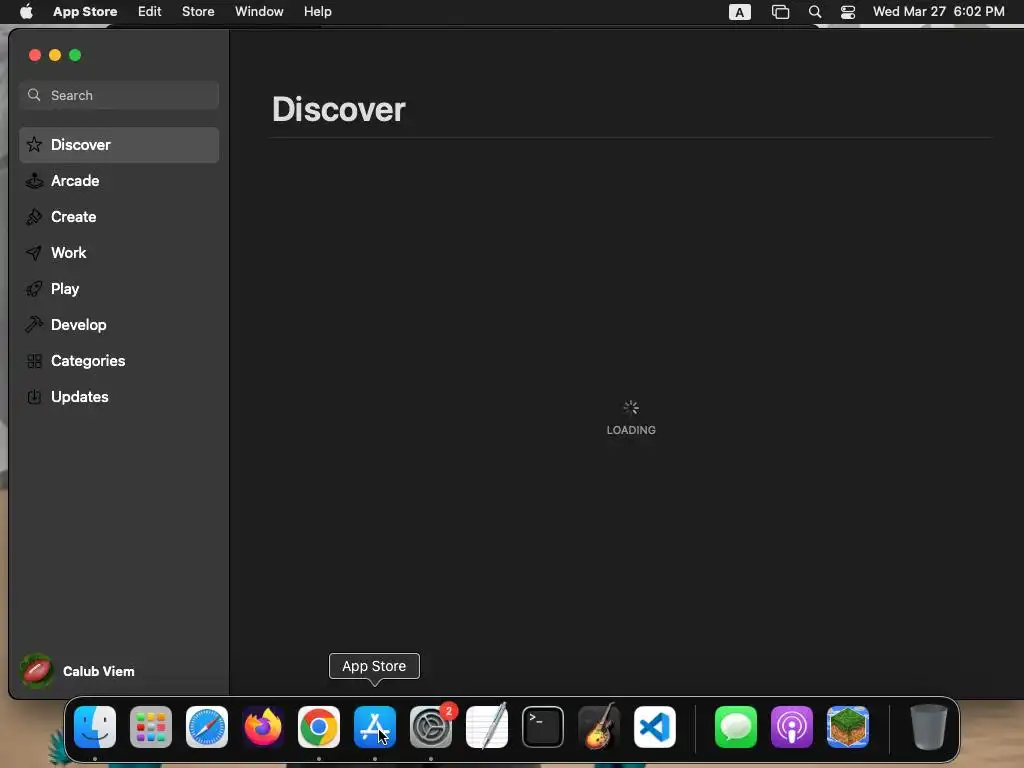Browse the Categories label in the sidebar

(88, 360)
